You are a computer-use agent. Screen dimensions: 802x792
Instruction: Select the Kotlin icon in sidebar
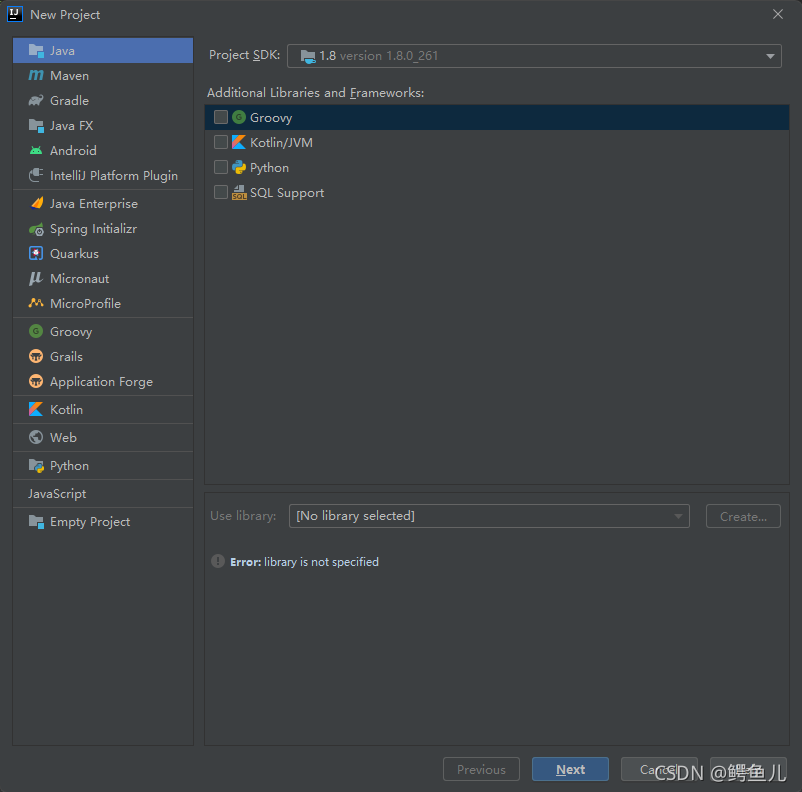coord(36,410)
